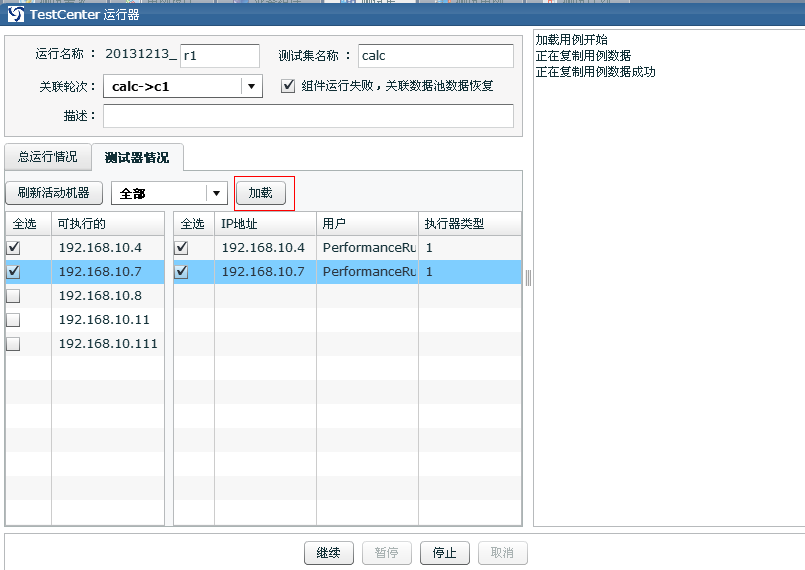This screenshot has height=570, width=805.
Task: Focus the 描述 description text field
Action: 308,116
